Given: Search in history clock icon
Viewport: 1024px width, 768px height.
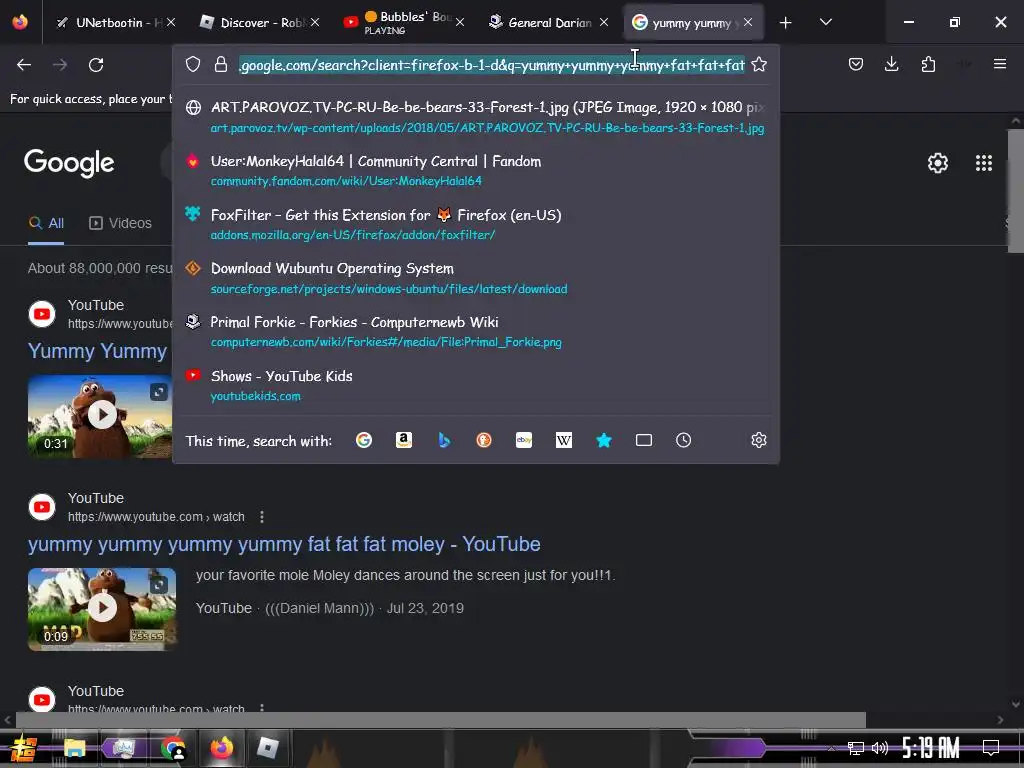Looking at the screenshot, I should 683,440.
